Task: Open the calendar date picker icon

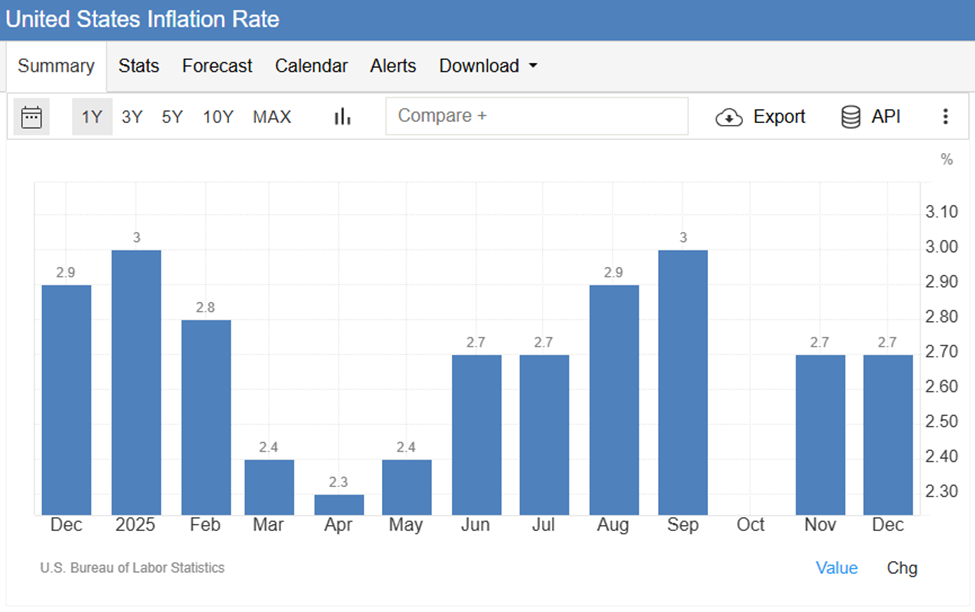Action: (31, 117)
